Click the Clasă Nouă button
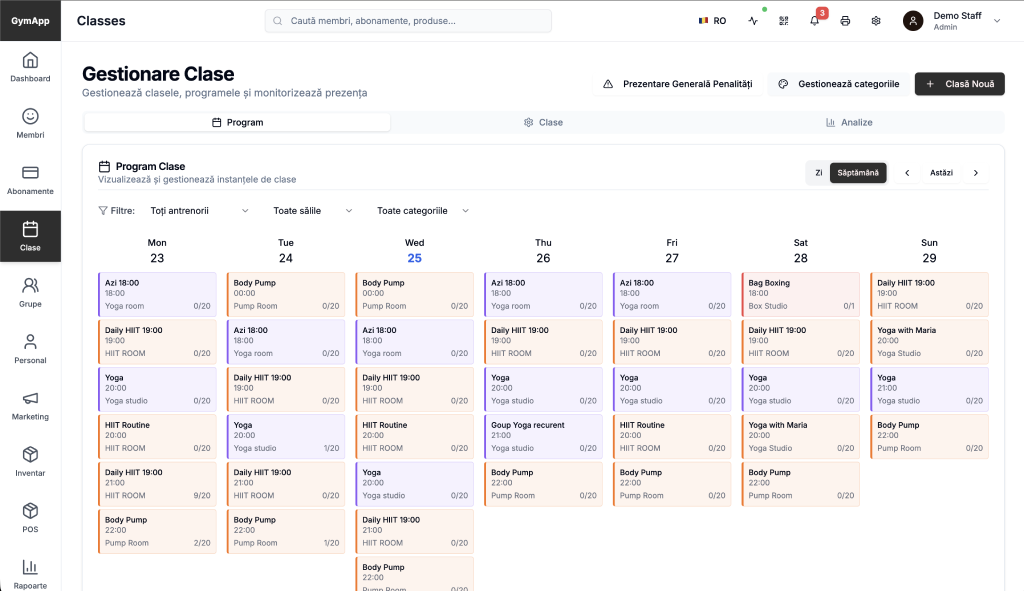 pos(959,84)
